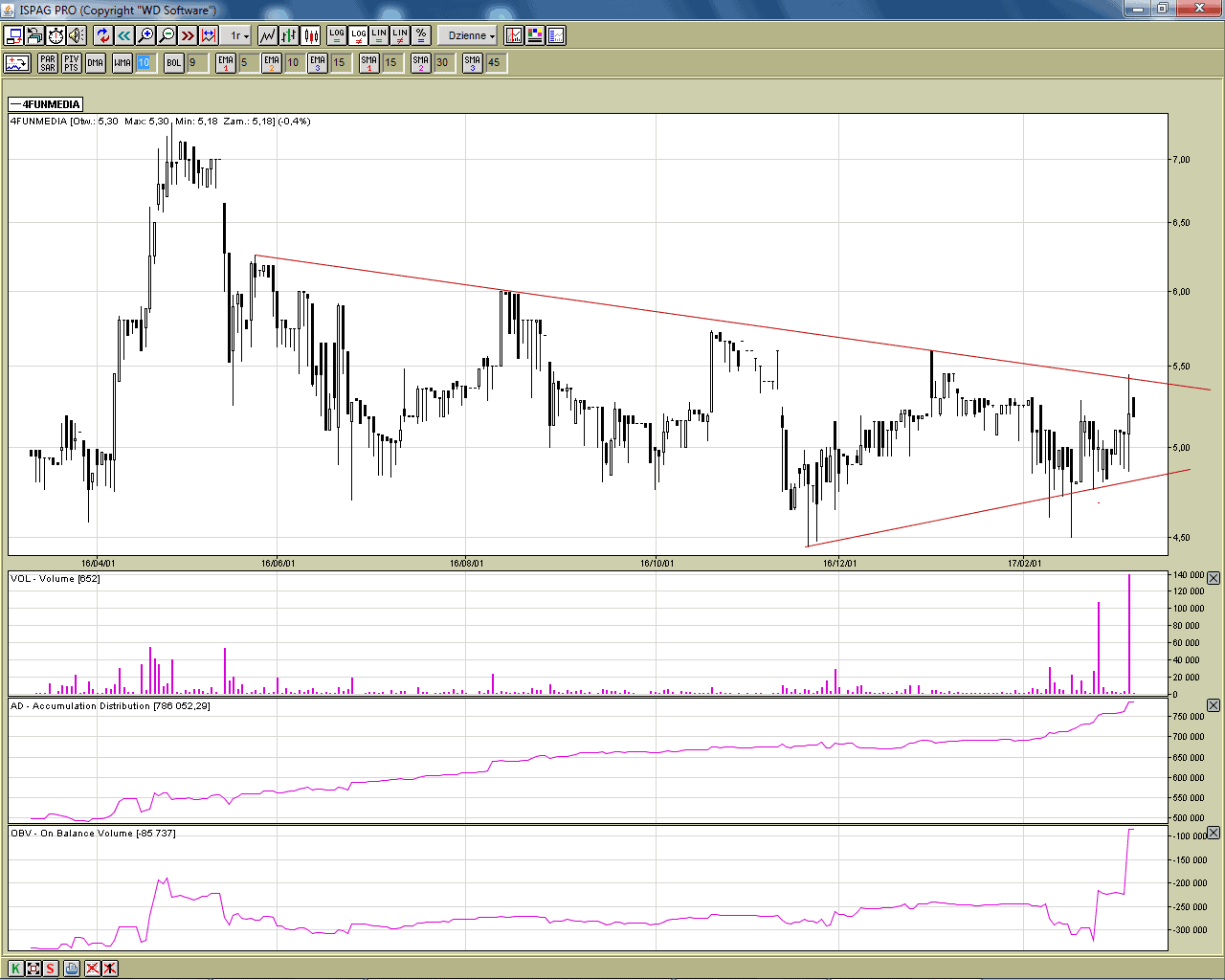Click the red S button
Viewport: 1225px width, 980px height.
[x=51, y=969]
